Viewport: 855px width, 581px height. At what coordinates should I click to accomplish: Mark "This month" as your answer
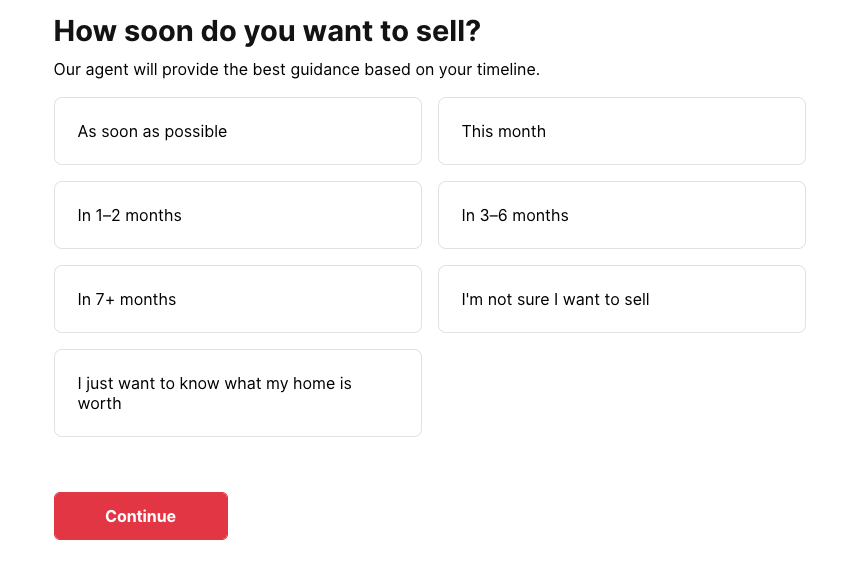click(621, 131)
